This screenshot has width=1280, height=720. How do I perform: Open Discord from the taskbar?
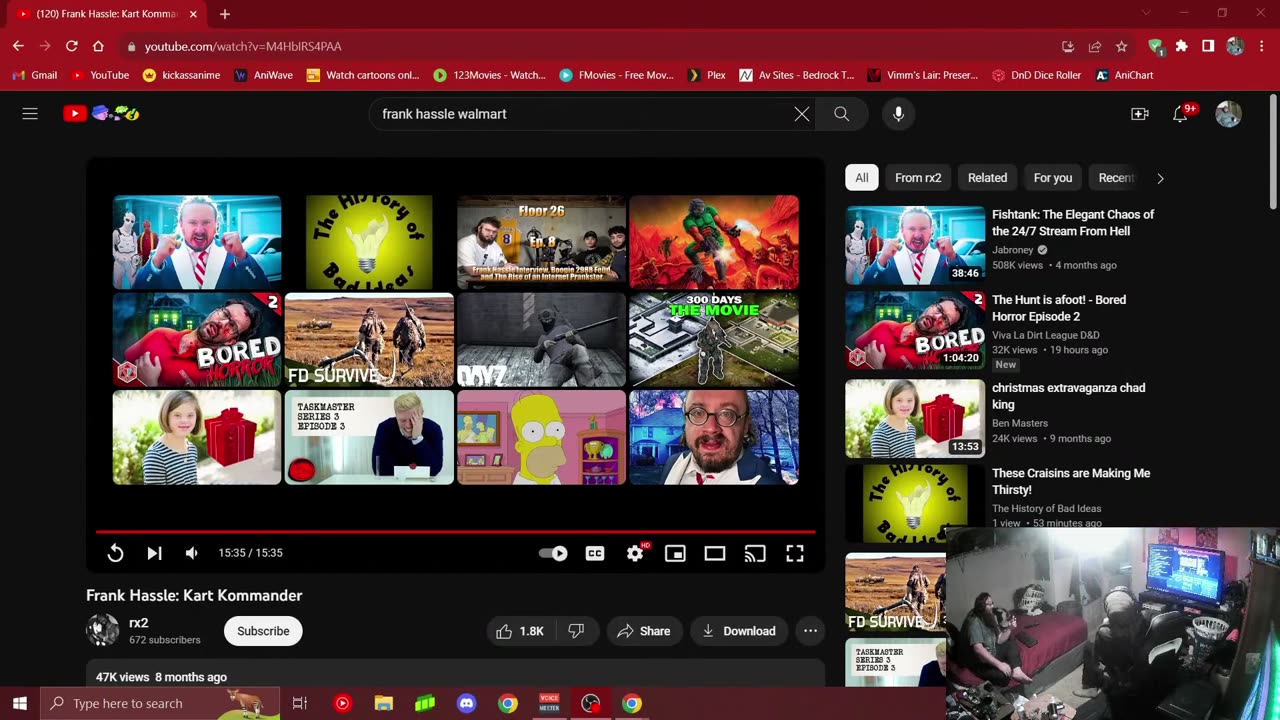pos(466,703)
